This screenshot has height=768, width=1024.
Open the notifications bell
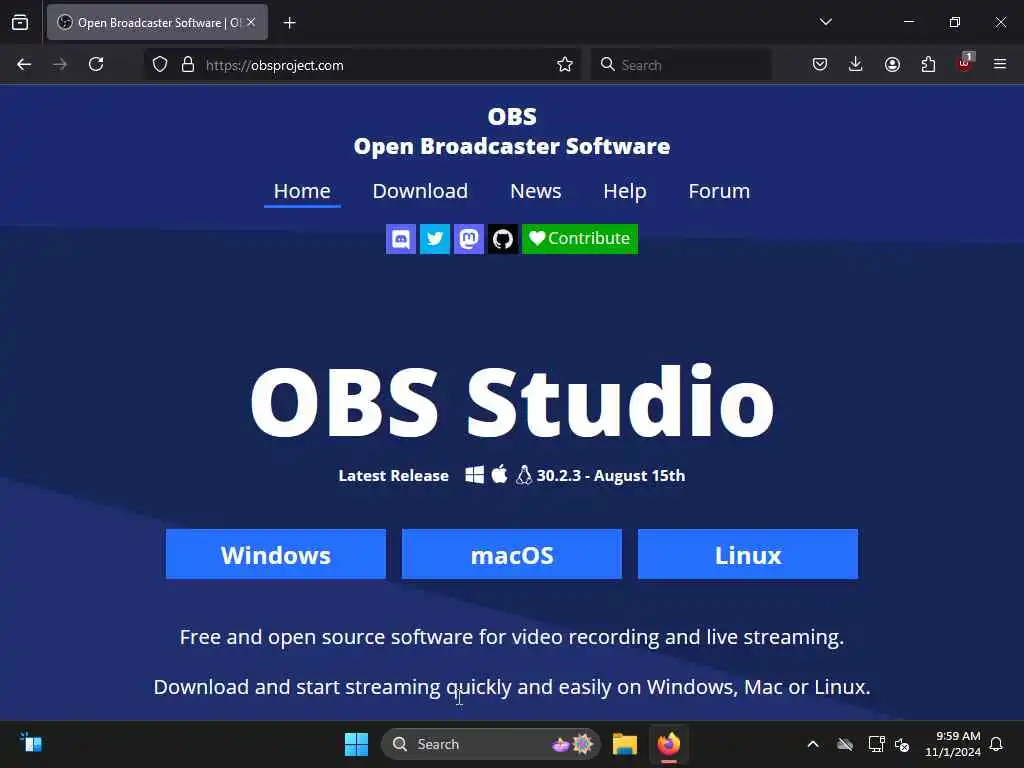(x=996, y=744)
